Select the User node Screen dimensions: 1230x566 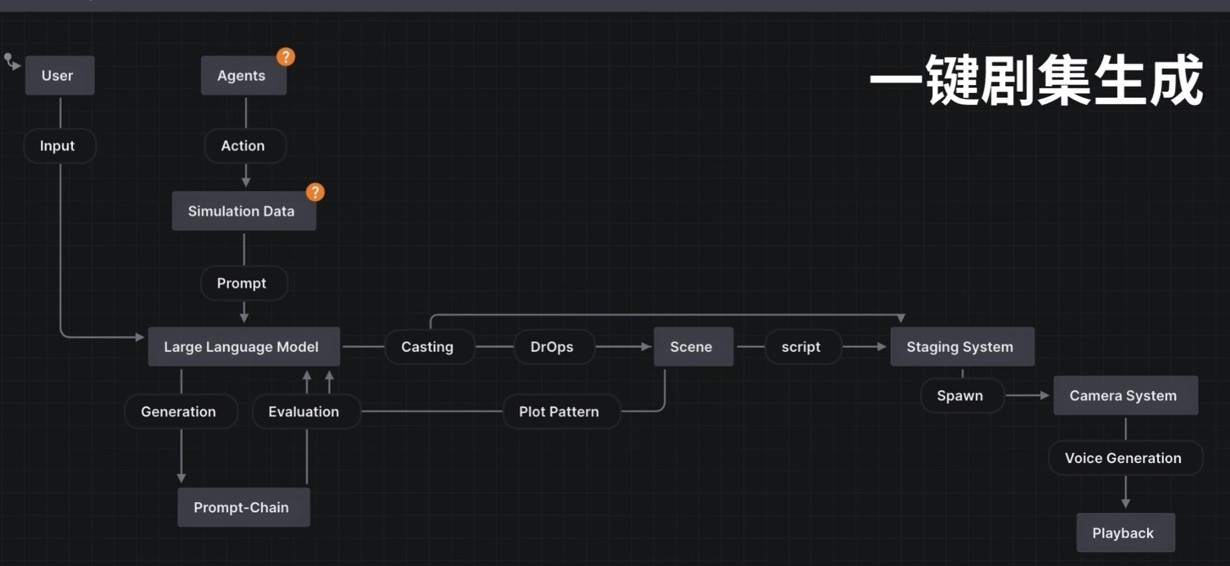(60, 76)
